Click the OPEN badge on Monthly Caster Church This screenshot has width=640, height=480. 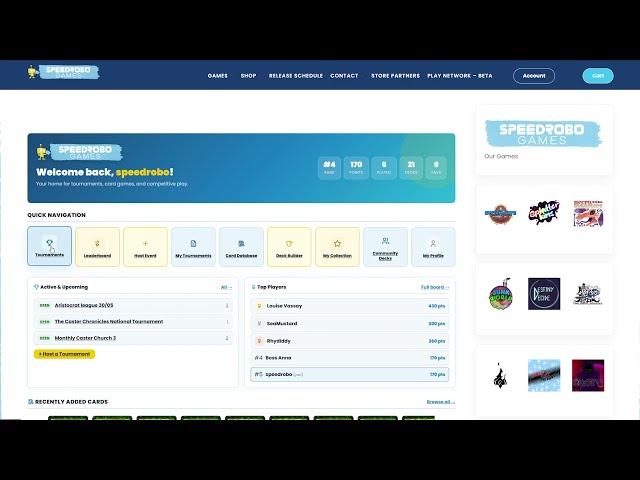tap(44, 338)
